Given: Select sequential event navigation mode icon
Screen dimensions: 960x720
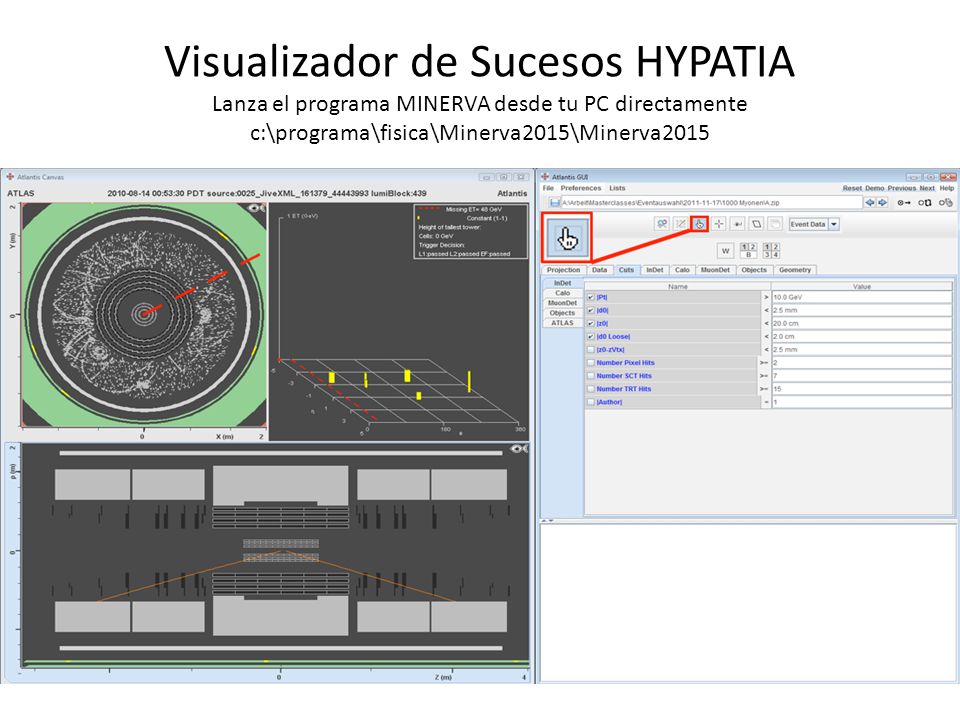Looking at the screenshot, I should 904,203.
